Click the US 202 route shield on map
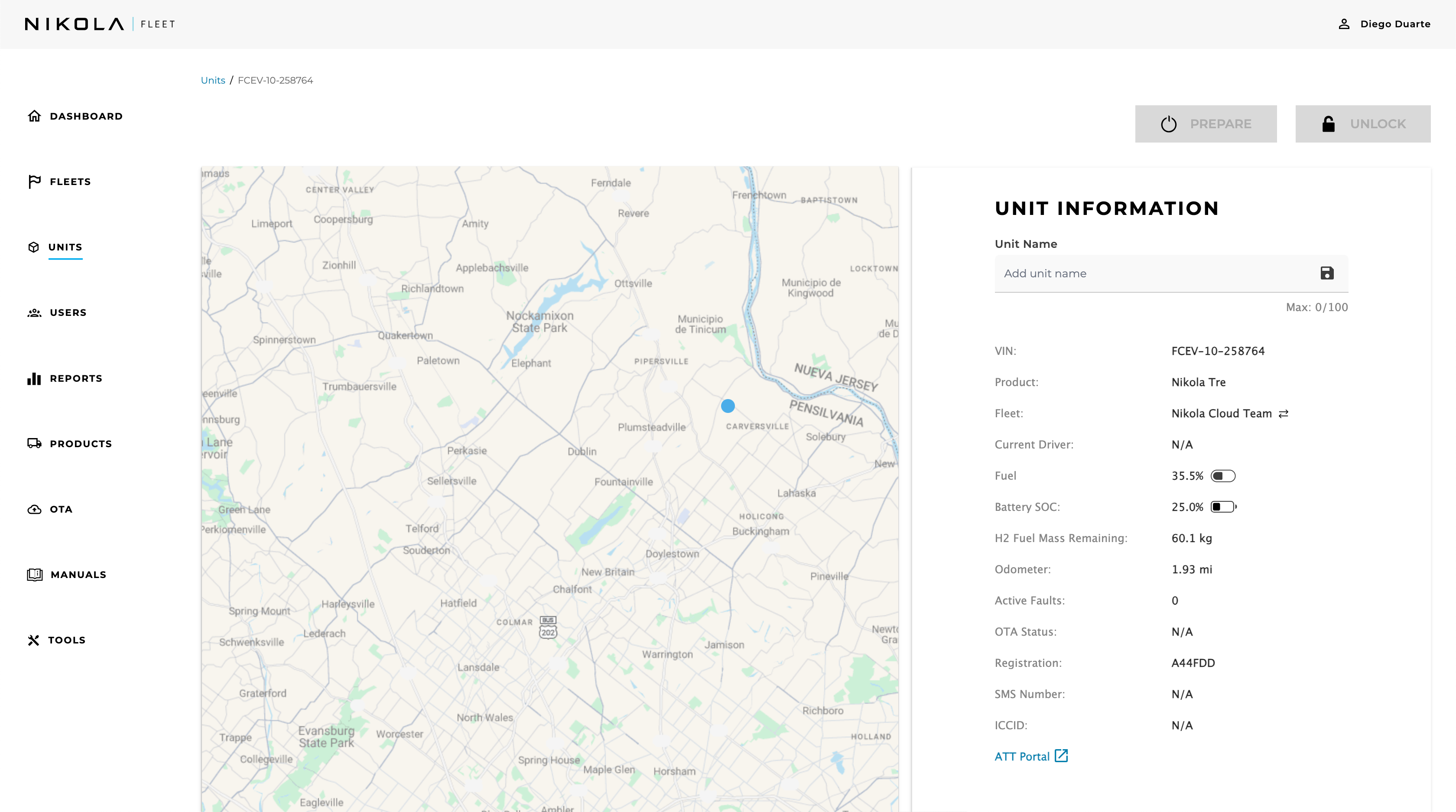 (548, 627)
